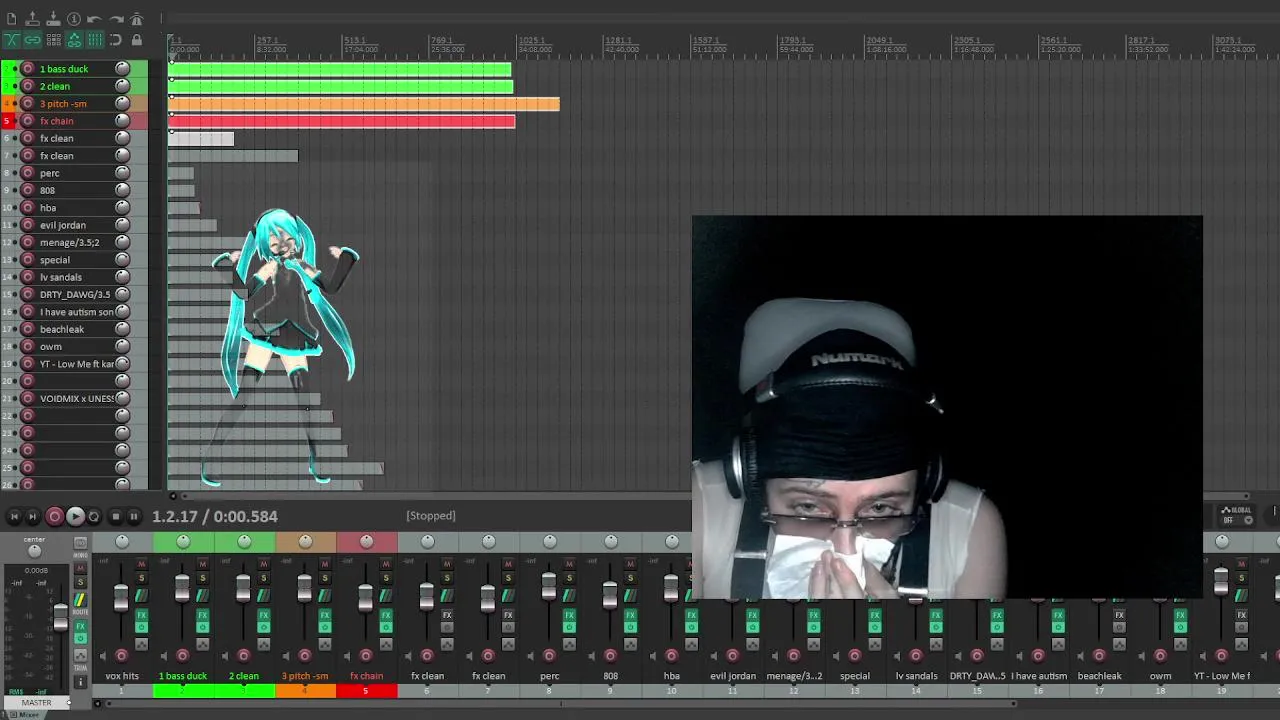This screenshot has width=1280, height=720.
Task: Click the vox hits volume fader
Action: [121, 598]
